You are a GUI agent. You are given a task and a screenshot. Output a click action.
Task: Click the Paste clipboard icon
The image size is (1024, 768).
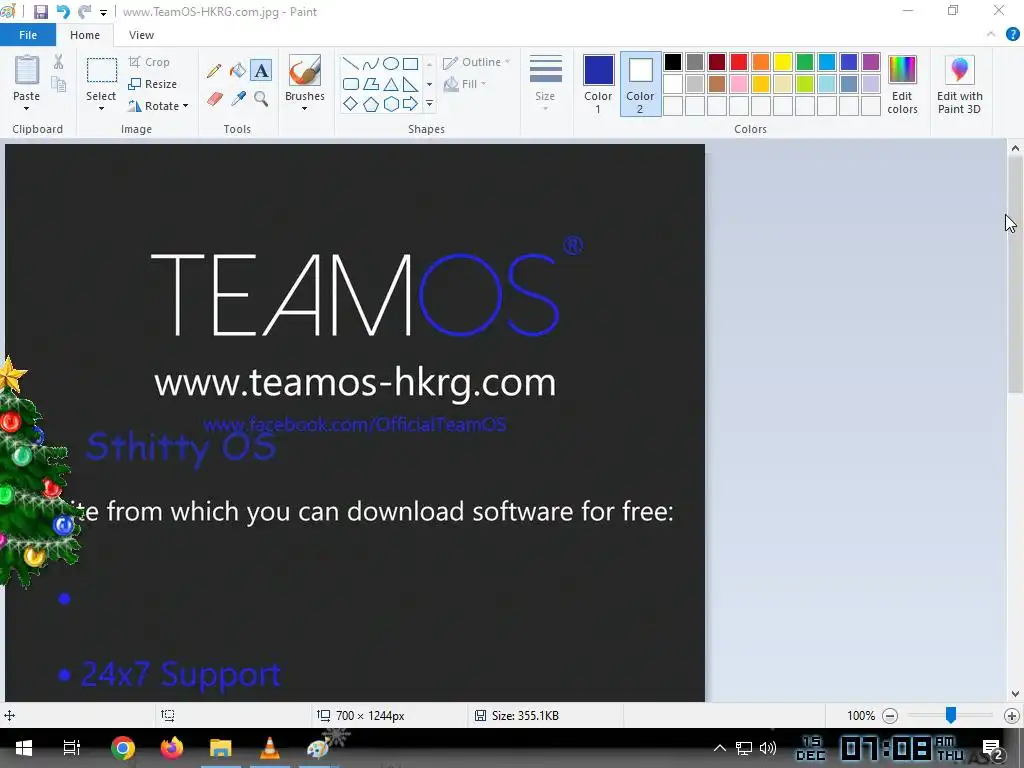tap(27, 71)
